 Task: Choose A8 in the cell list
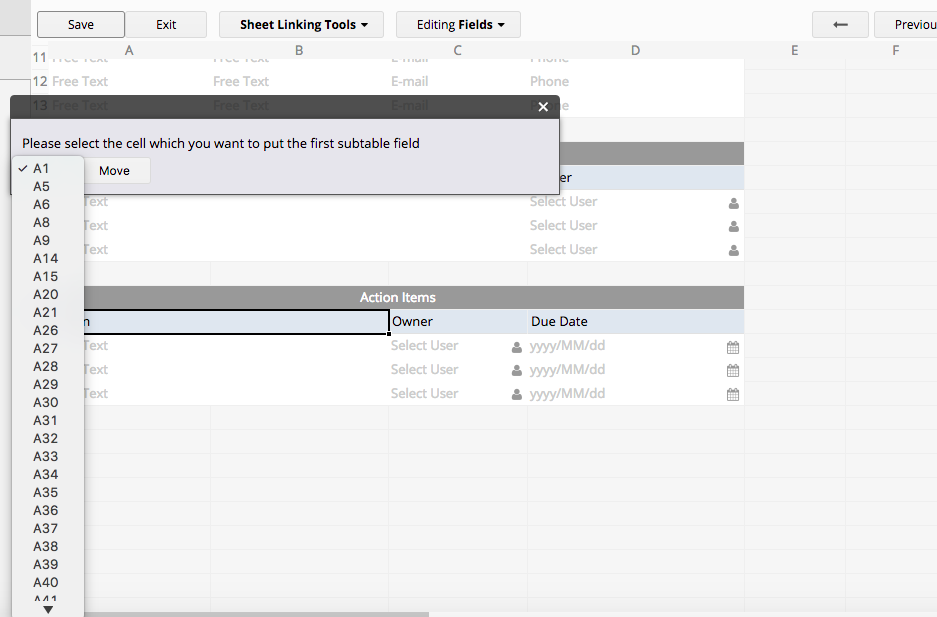pyautogui.click(x=48, y=222)
